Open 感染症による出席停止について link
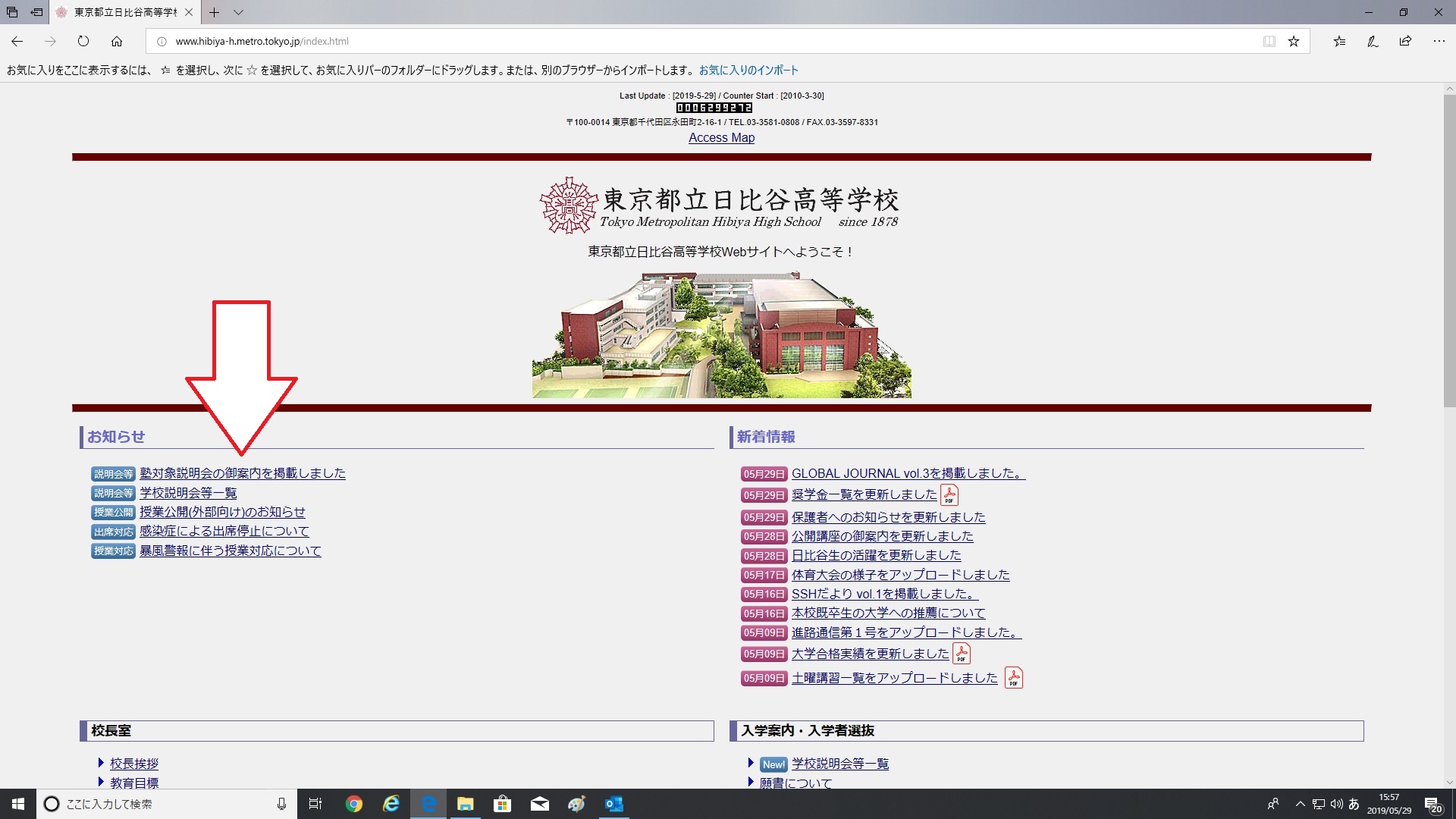 tap(224, 531)
